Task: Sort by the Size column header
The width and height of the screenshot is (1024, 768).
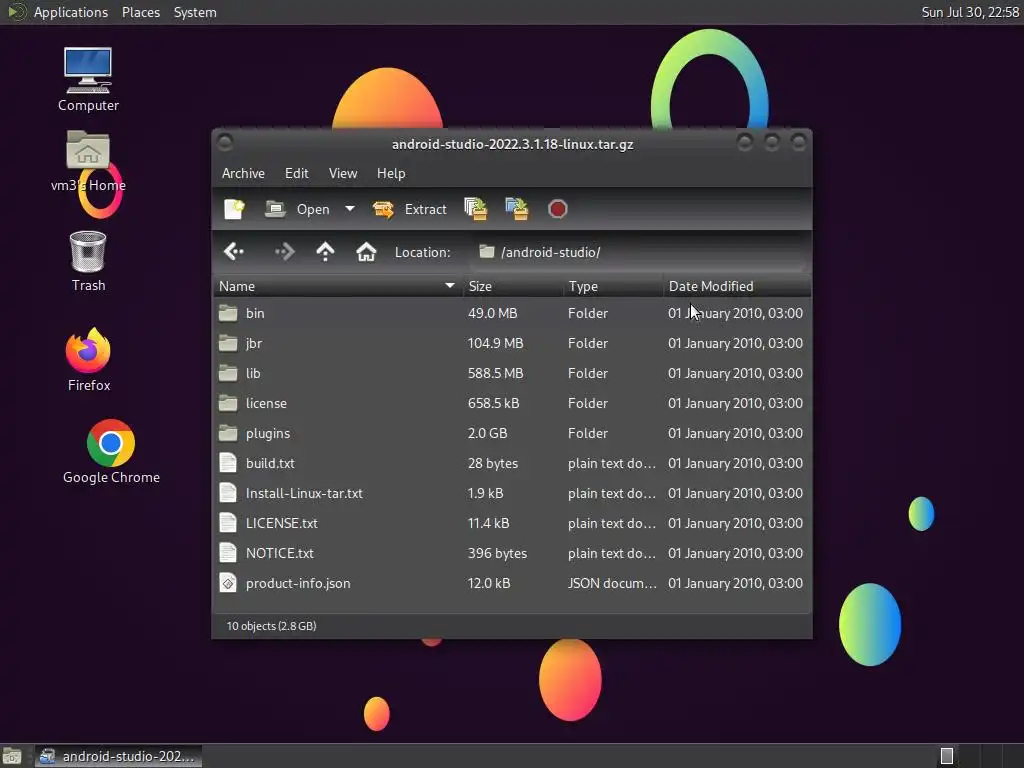Action: point(513,286)
